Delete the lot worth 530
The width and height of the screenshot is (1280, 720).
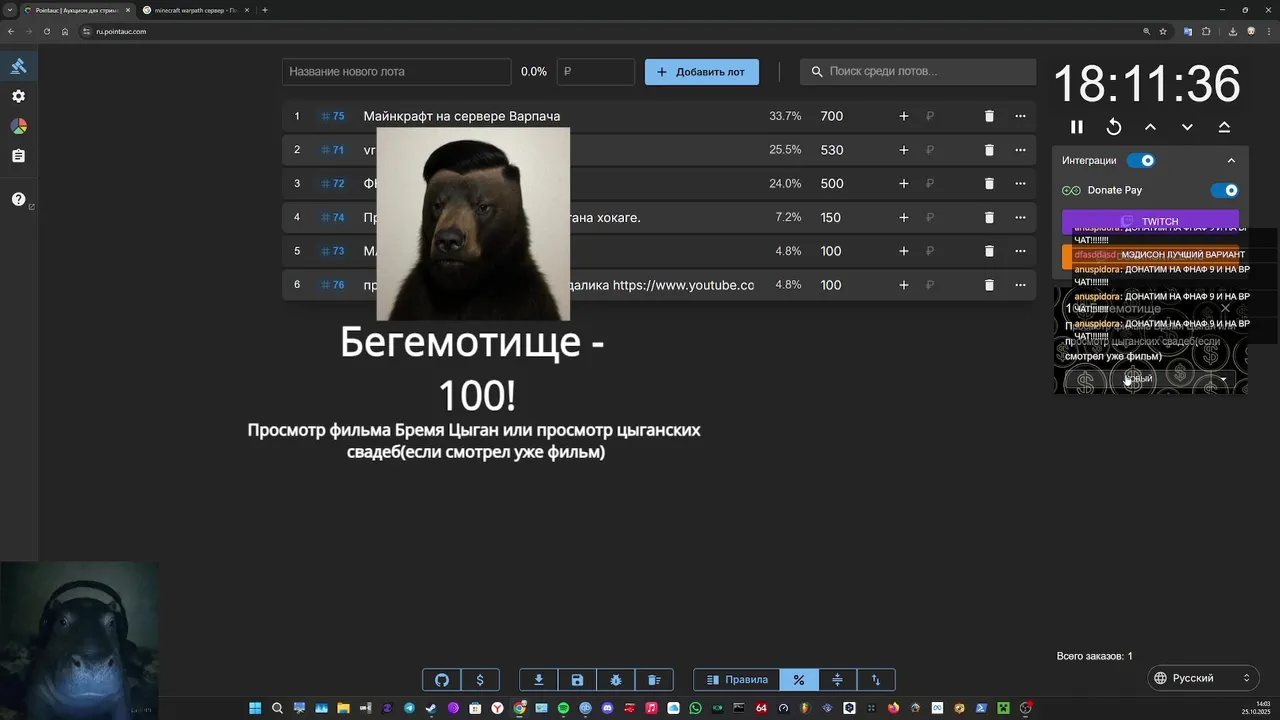tap(989, 150)
